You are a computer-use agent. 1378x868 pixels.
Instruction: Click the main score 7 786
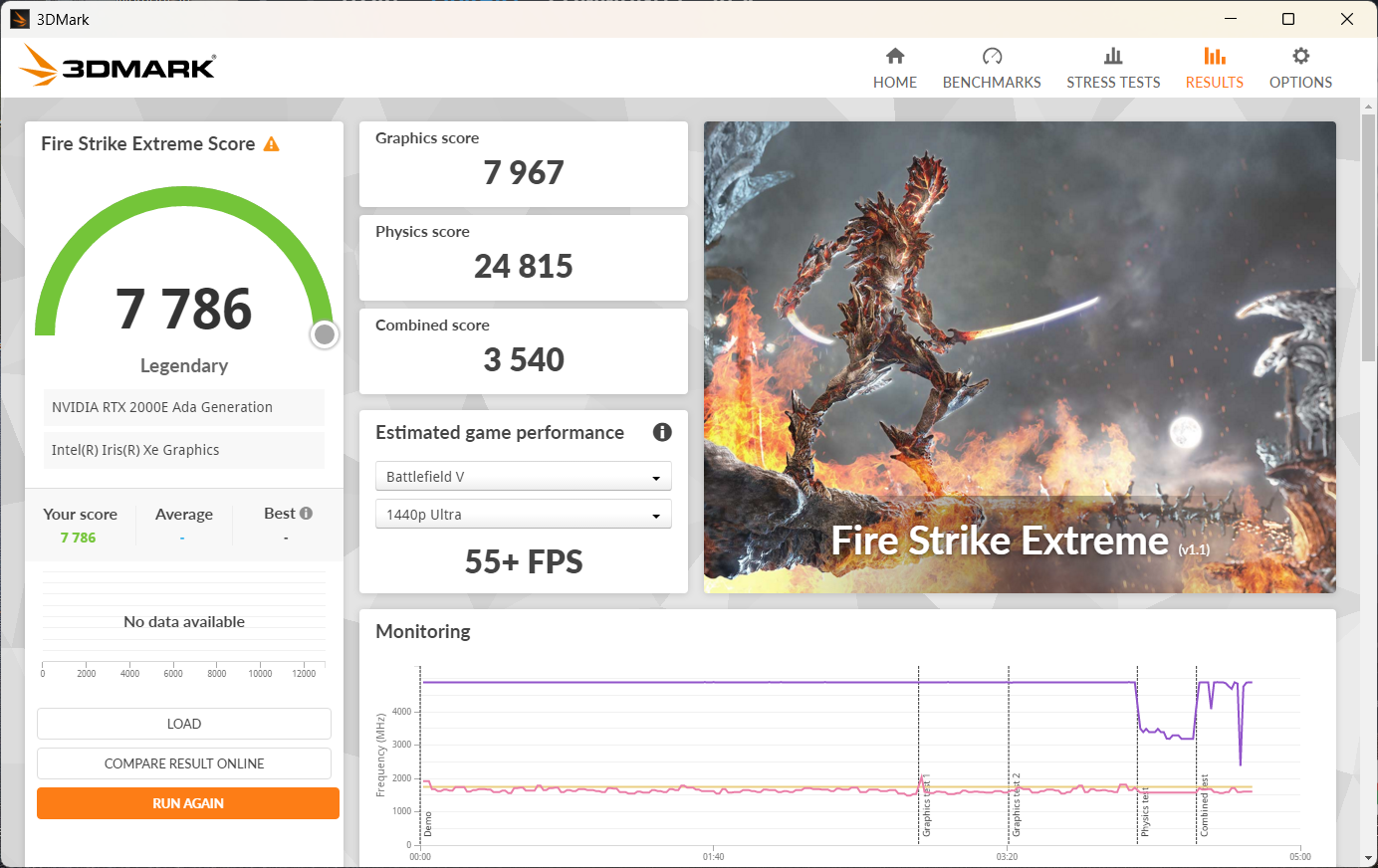click(x=184, y=310)
